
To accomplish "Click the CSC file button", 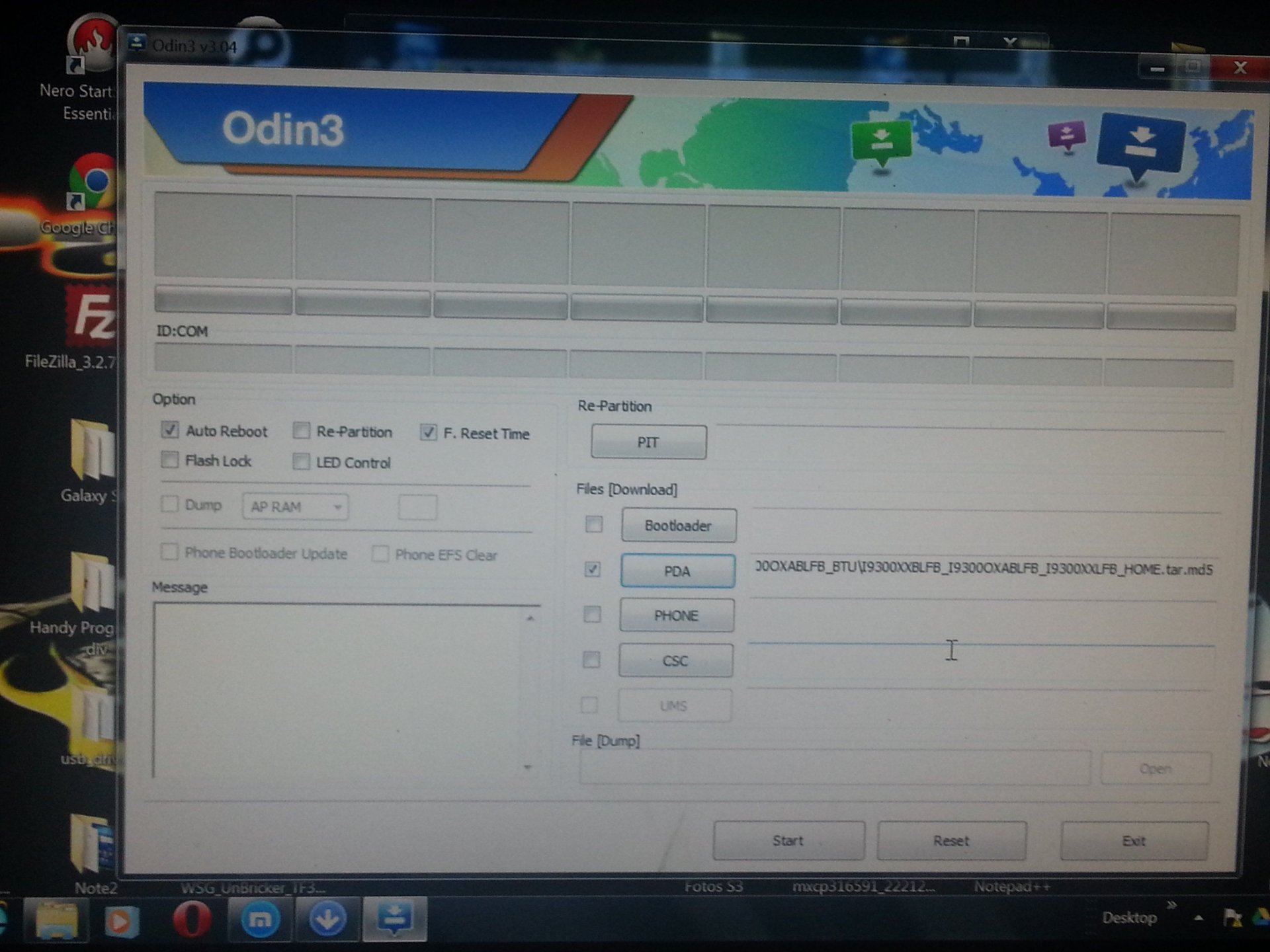I will pos(675,660).
